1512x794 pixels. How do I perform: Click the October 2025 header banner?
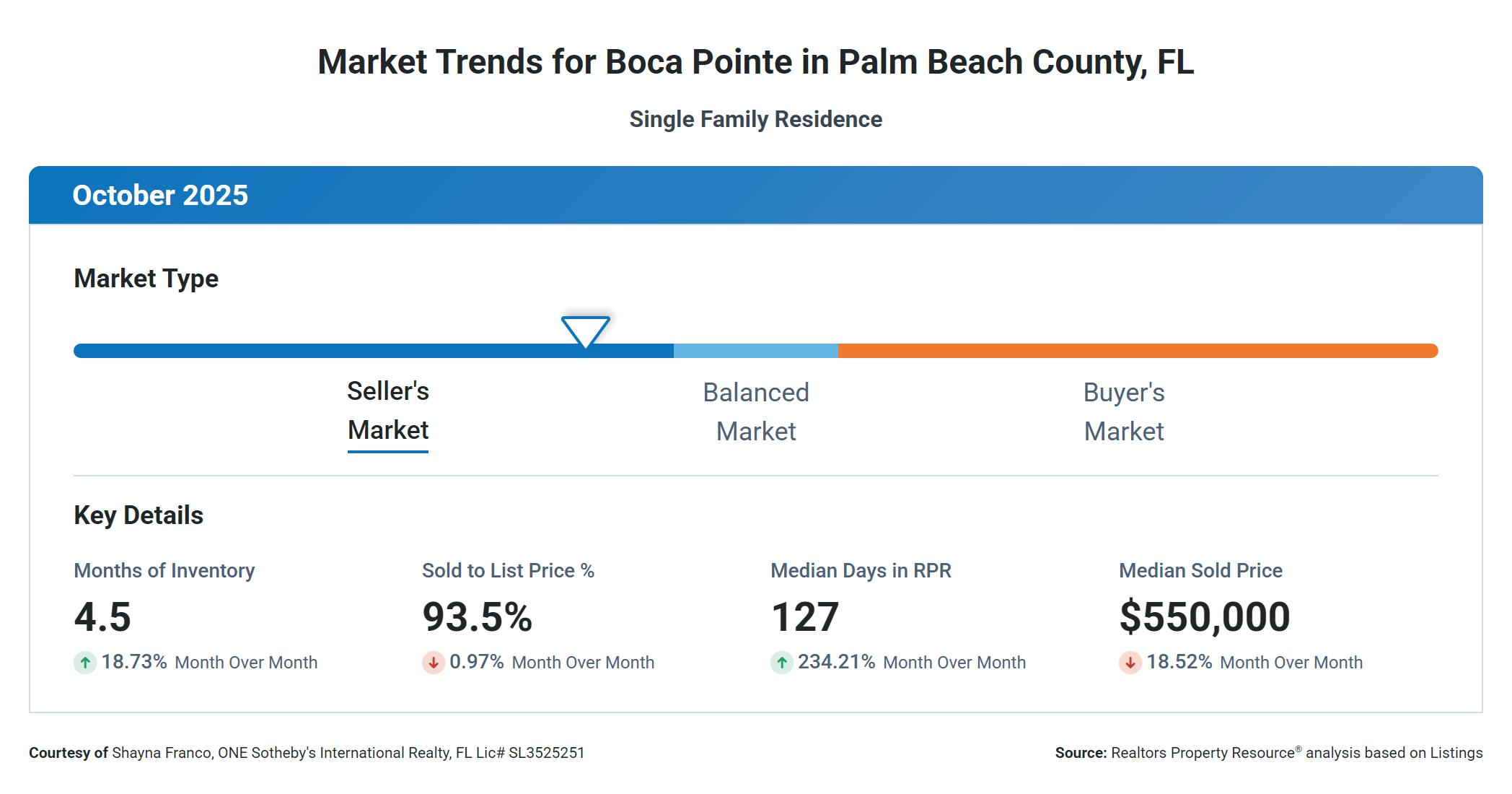coord(756,195)
